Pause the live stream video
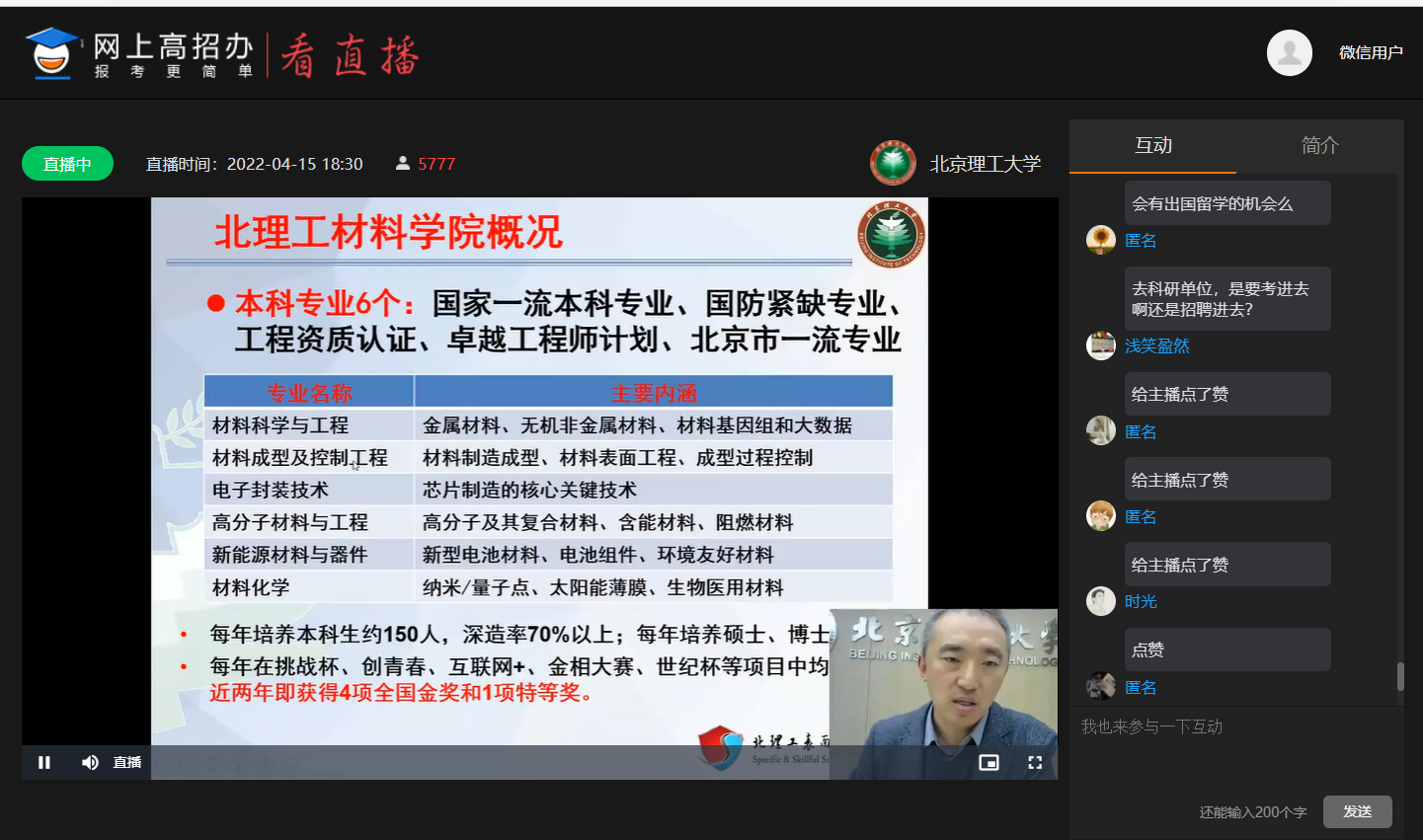The width and height of the screenshot is (1423, 840). 44,762
